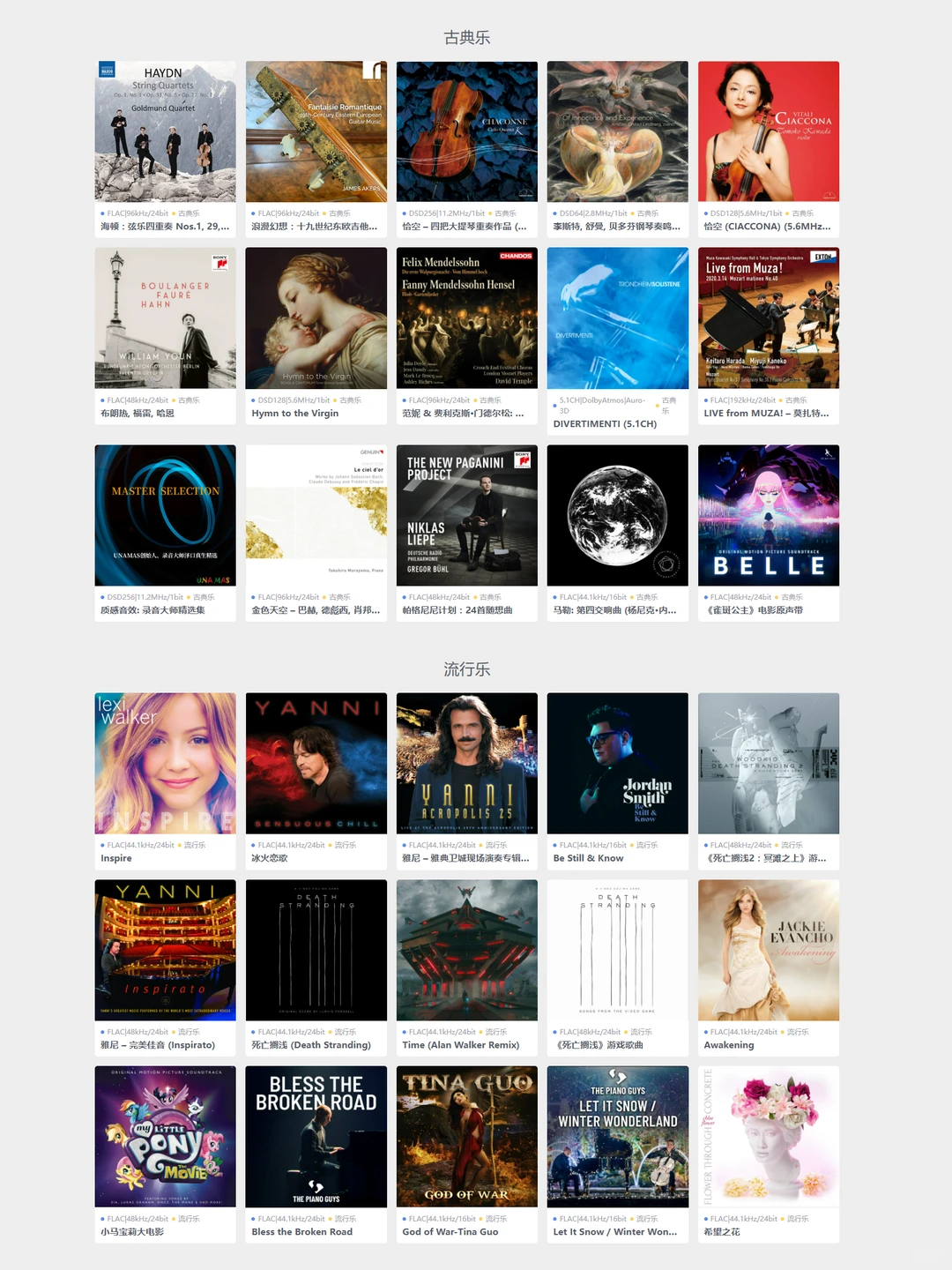The image size is (952, 1270).
Task: Click the '恰空 (CIACCONA) (5.6MHz...' title
Action: tap(767, 227)
